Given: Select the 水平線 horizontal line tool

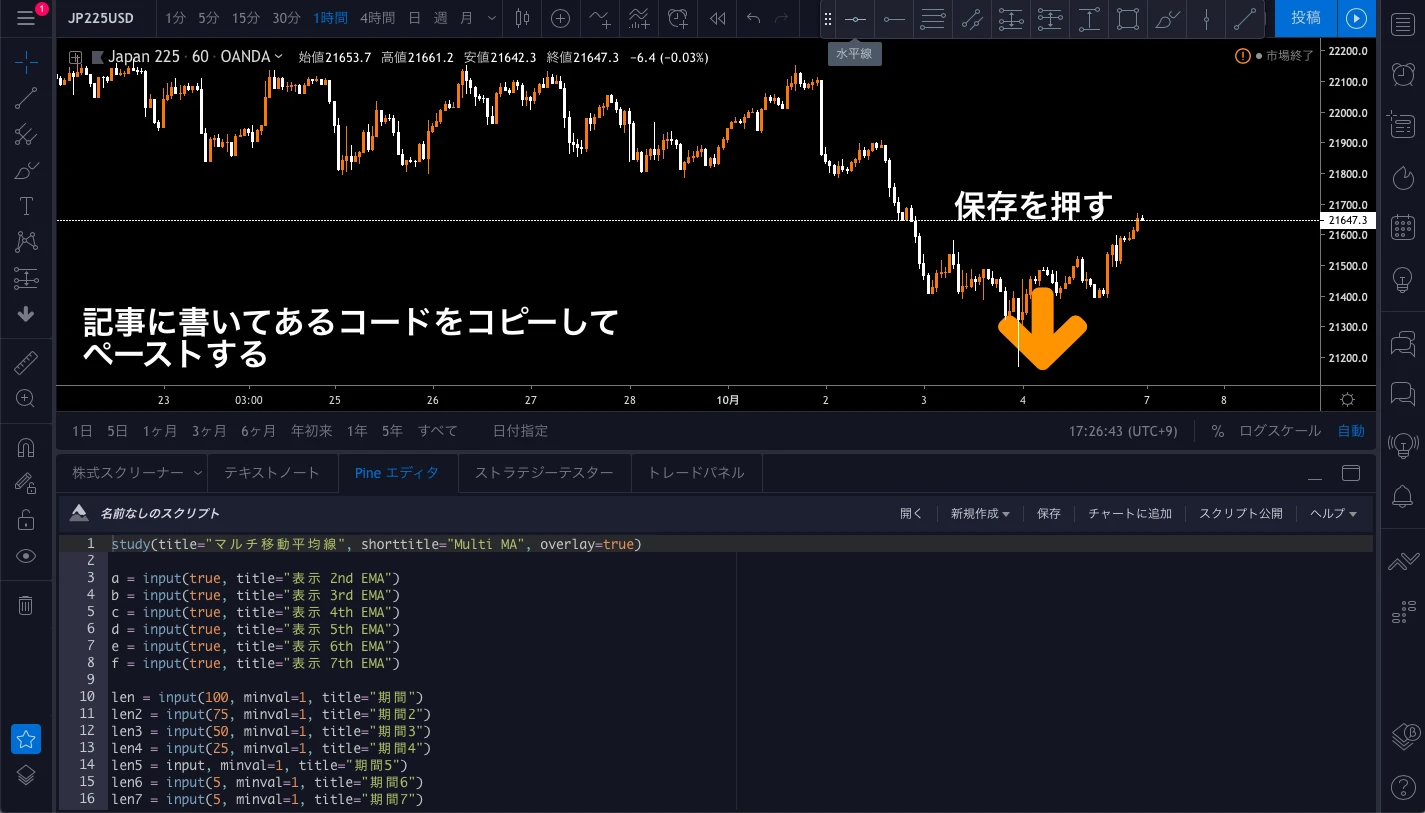Looking at the screenshot, I should pos(854,19).
